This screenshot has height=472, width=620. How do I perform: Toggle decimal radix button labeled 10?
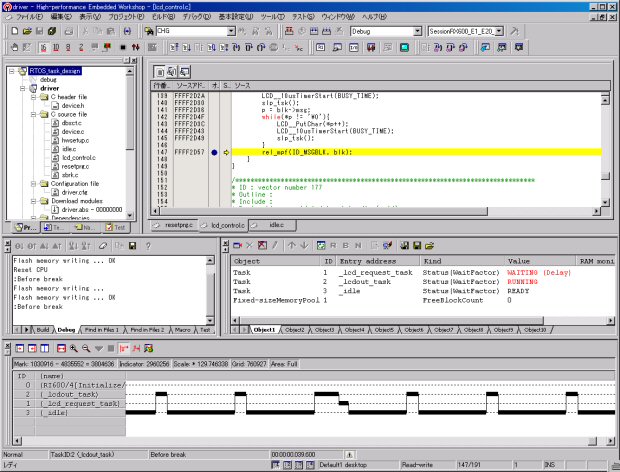(56, 47)
